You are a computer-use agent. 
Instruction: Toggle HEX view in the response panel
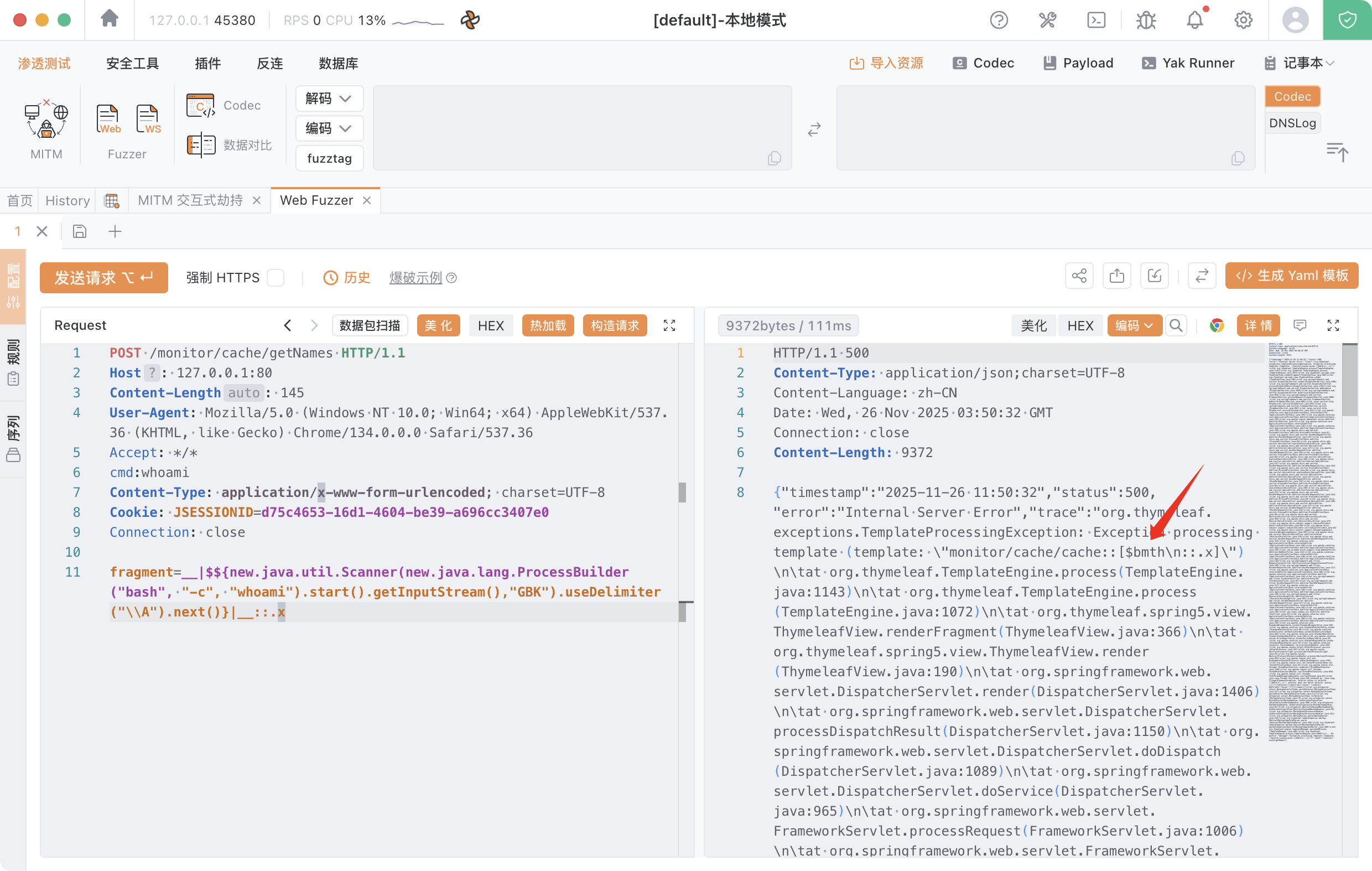coord(1080,325)
